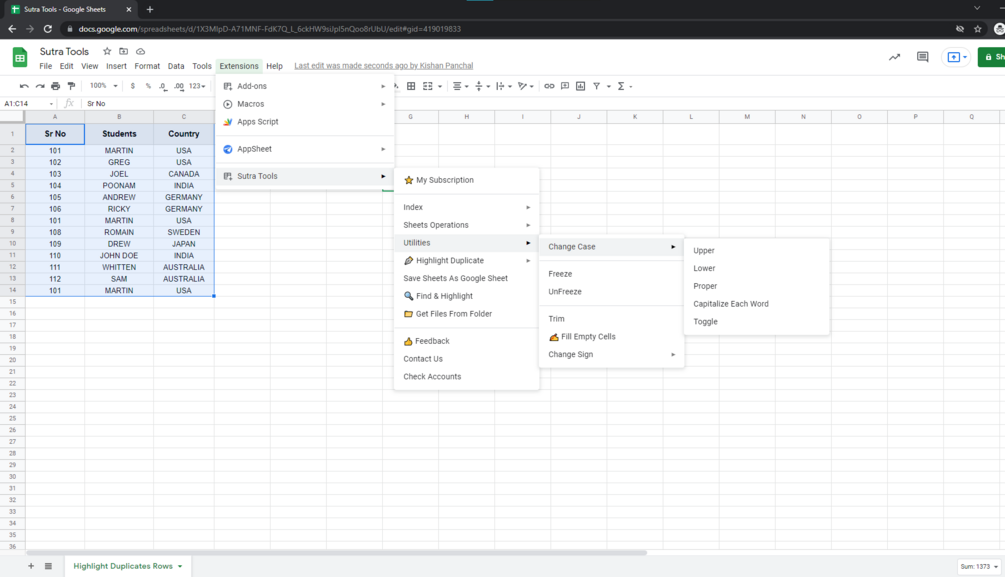This screenshot has width=1005, height=577.
Task: Click the print icon
Action: (56, 86)
